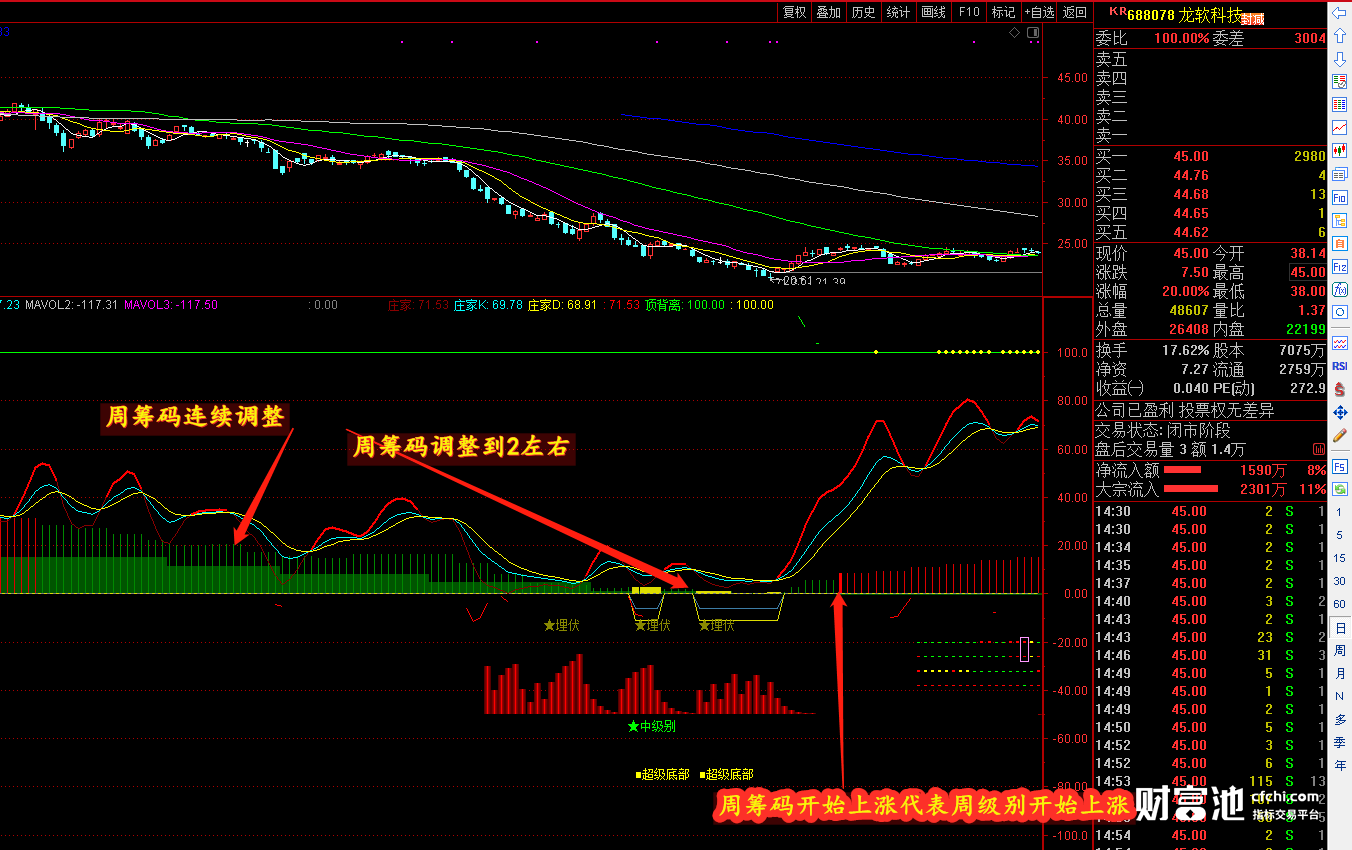This screenshot has width=1352, height=850.
Task: Click the 净流入额 row
Action: coord(1210,470)
